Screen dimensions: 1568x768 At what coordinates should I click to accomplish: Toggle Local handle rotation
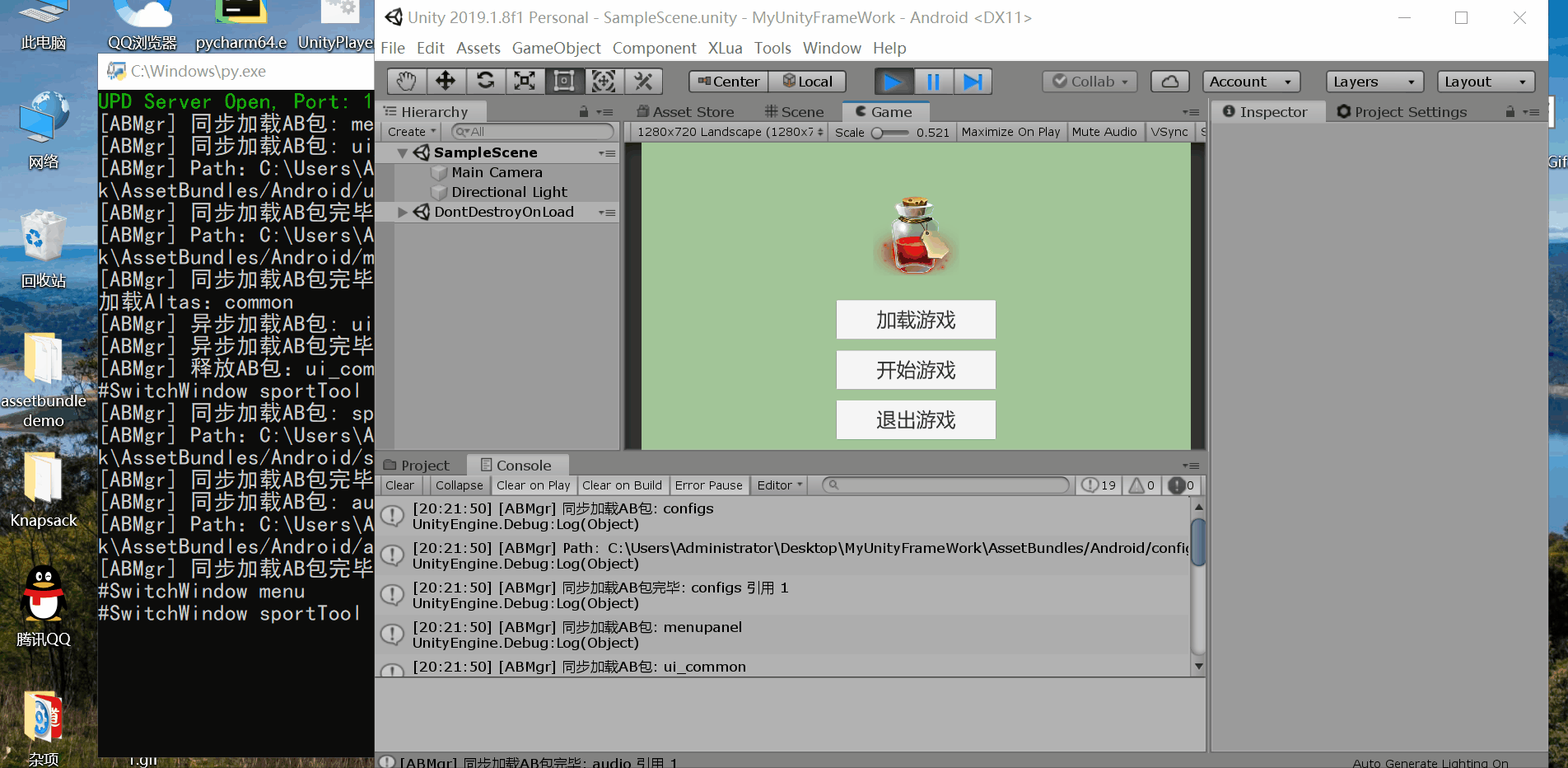[807, 82]
